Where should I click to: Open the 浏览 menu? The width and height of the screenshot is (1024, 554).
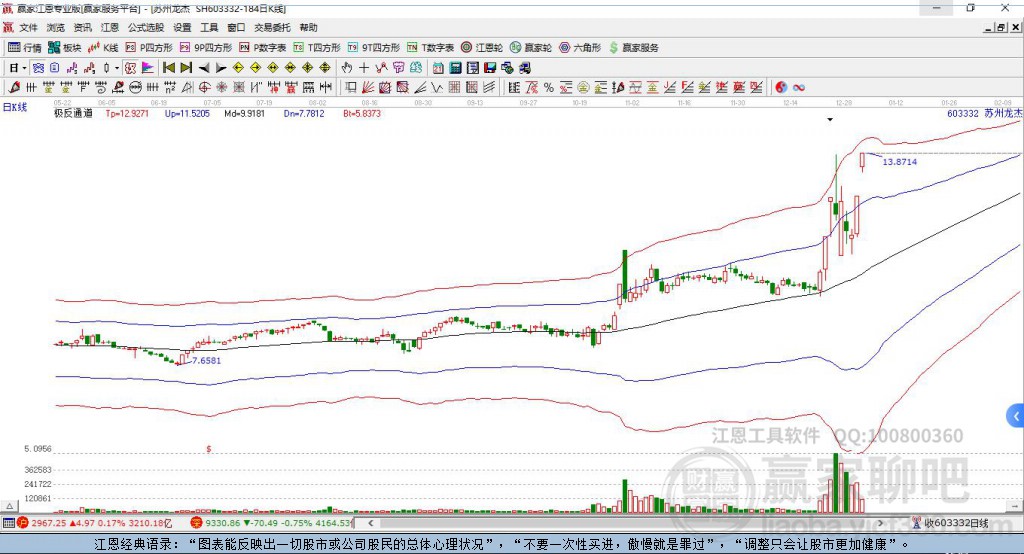tap(56, 27)
